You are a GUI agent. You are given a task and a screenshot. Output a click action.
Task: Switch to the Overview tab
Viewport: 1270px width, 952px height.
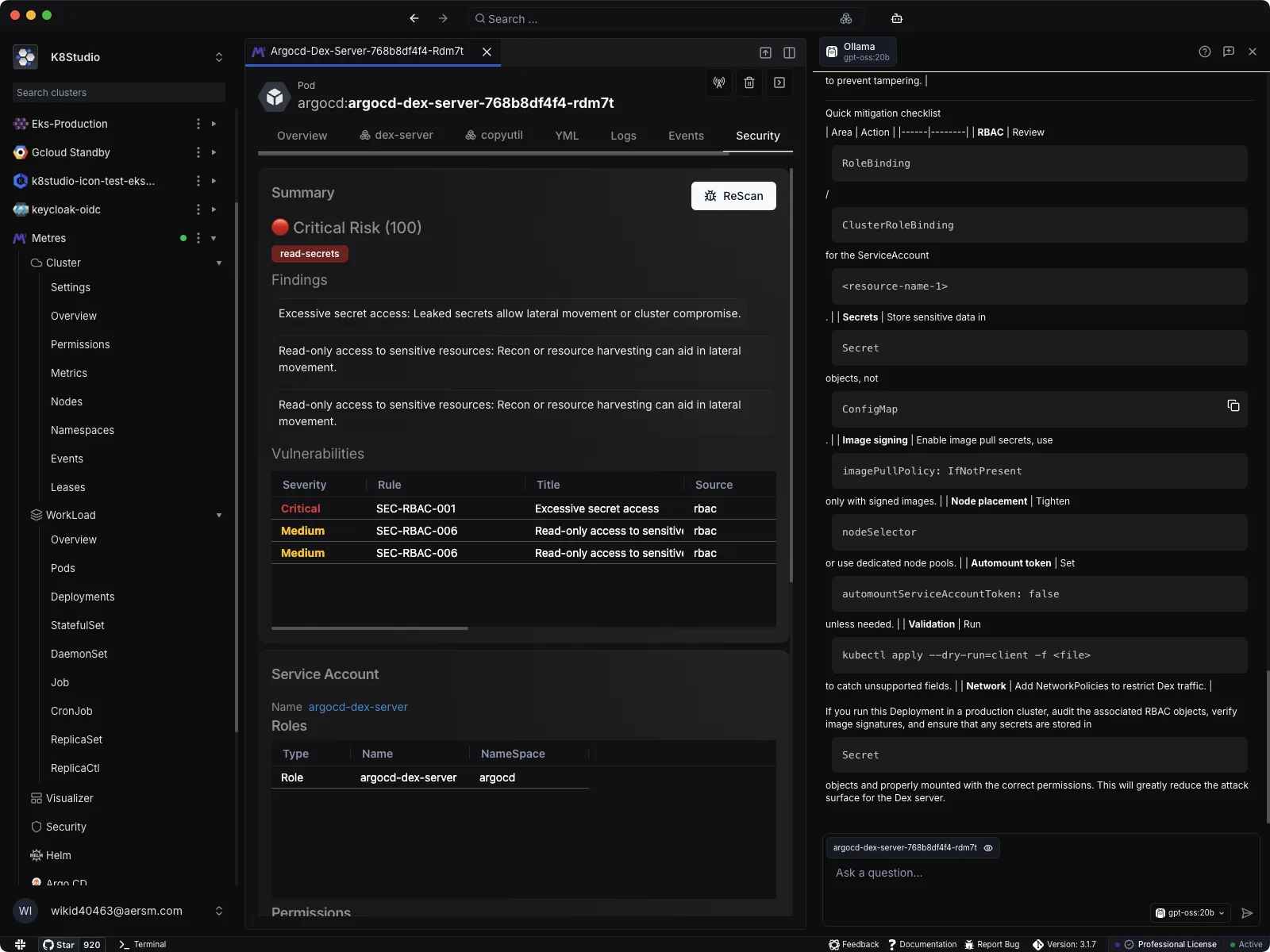pos(302,136)
